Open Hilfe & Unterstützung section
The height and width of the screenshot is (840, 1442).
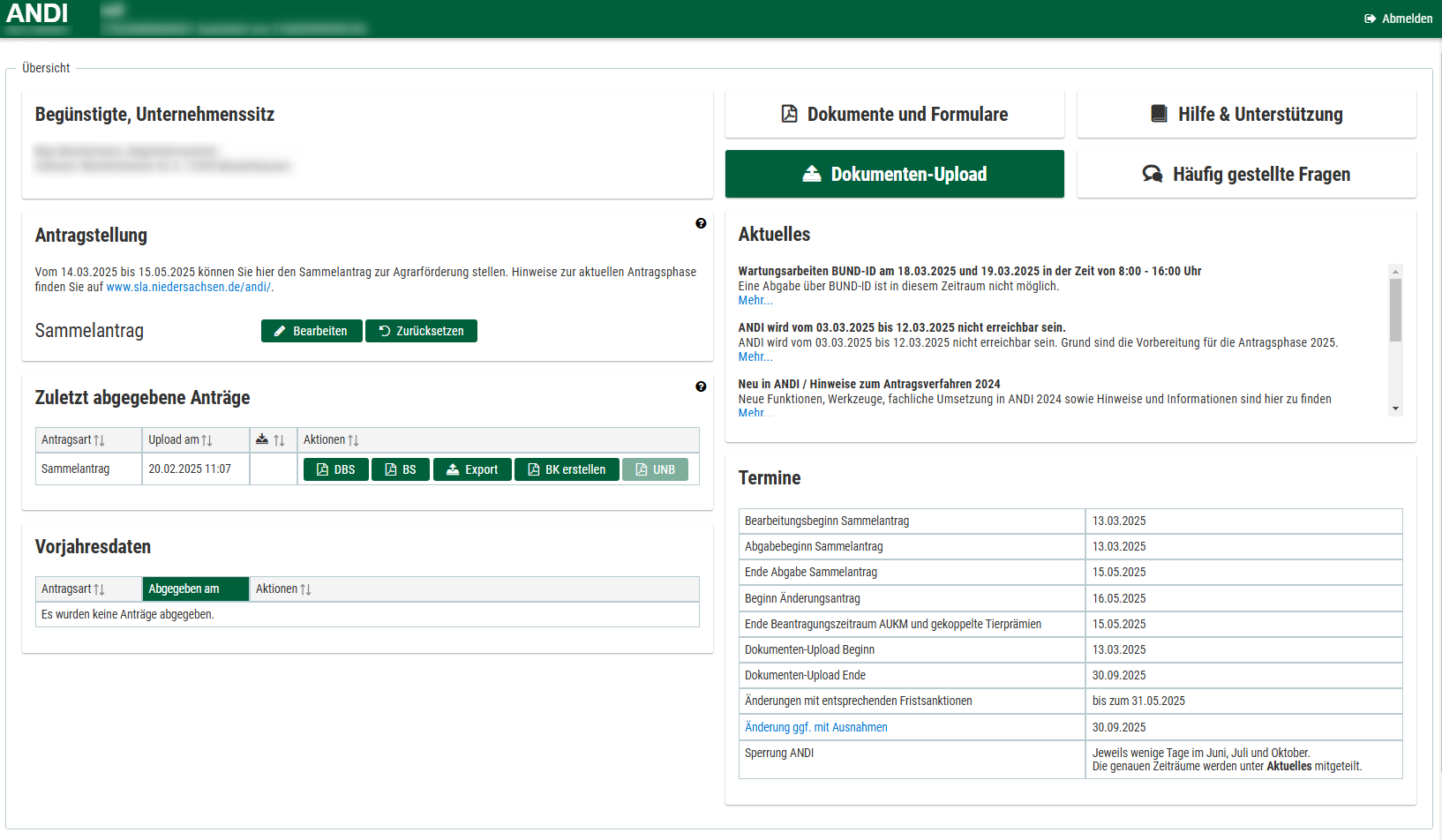tap(1246, 114)
